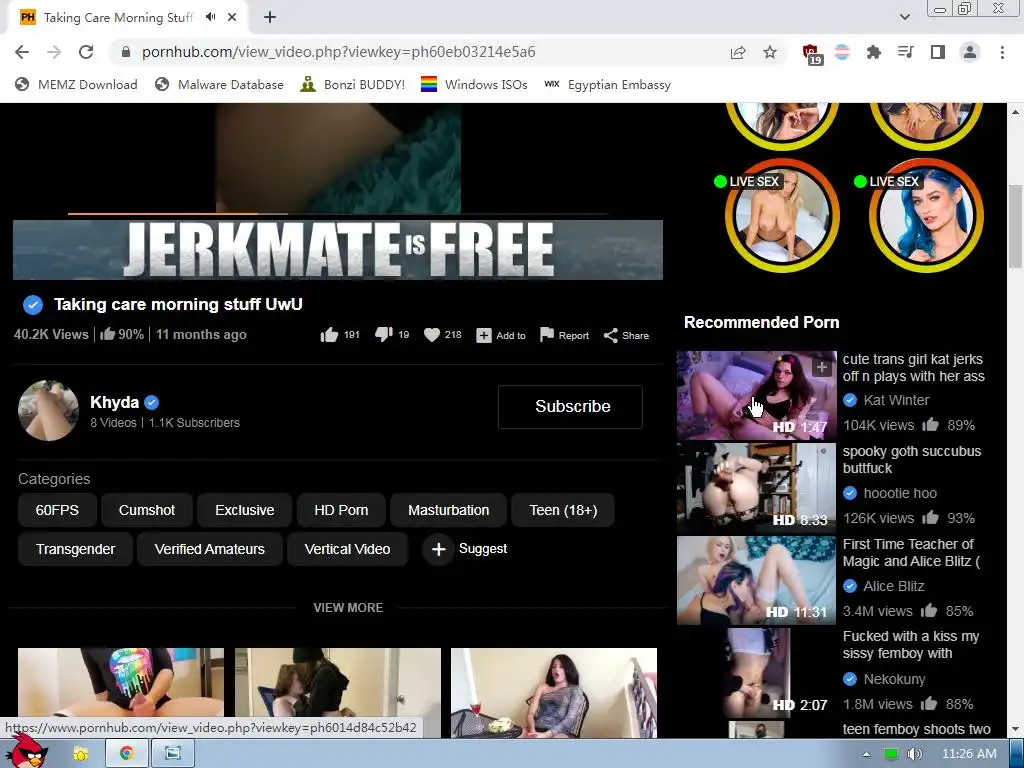Open the uBlock extension icon with badge 19
Viewport: 1024px width, 768px height.
coord(812,54)
